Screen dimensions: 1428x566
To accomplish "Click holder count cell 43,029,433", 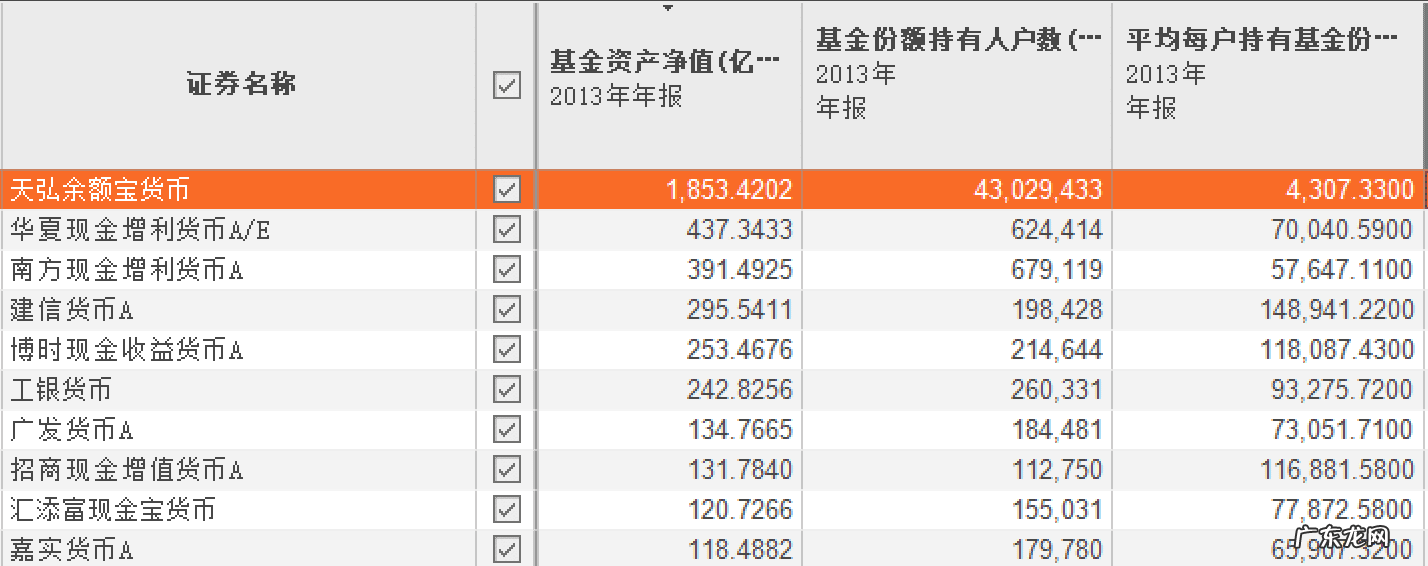I will [957, 190].
